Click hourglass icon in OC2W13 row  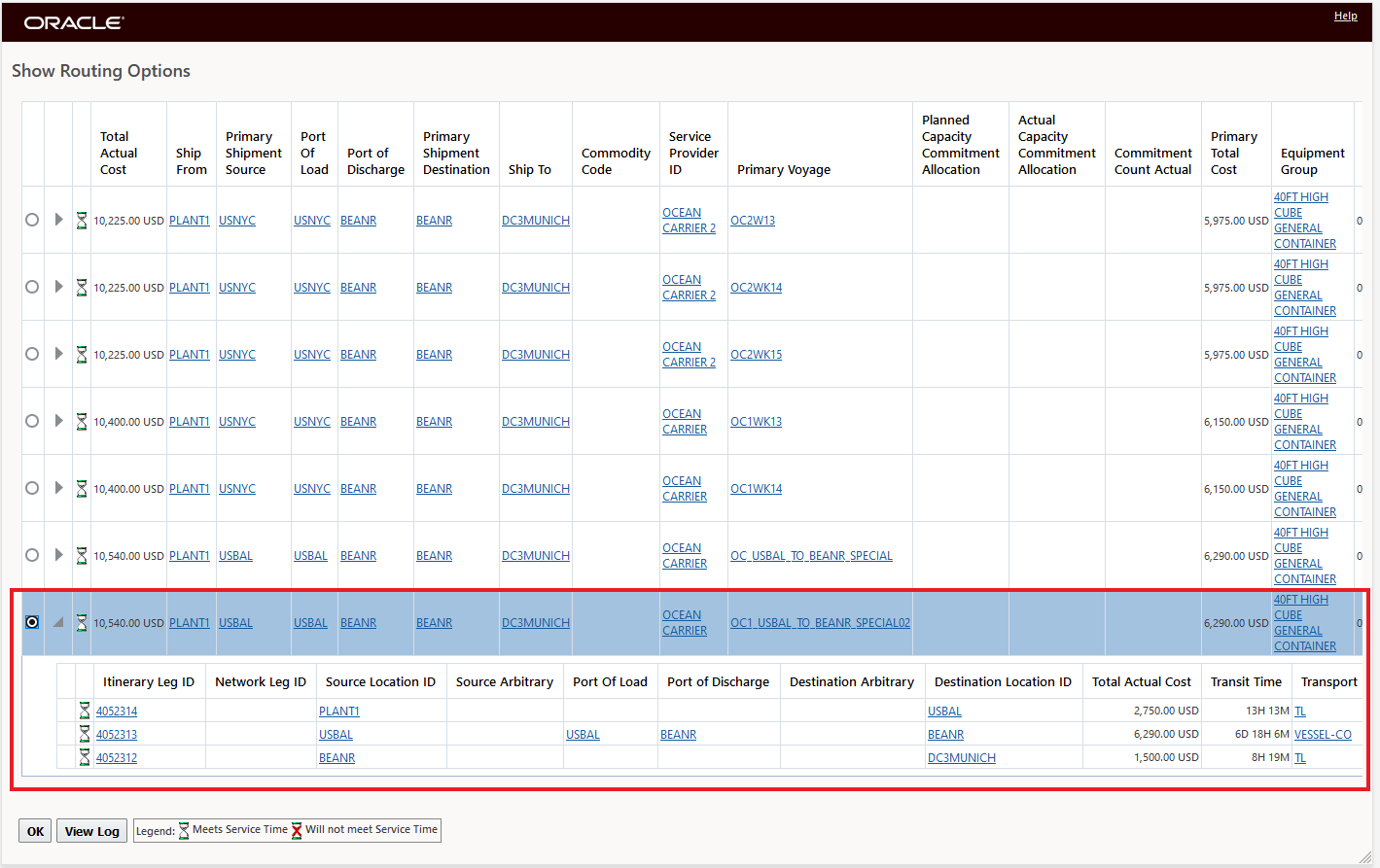tap(82, 220)
